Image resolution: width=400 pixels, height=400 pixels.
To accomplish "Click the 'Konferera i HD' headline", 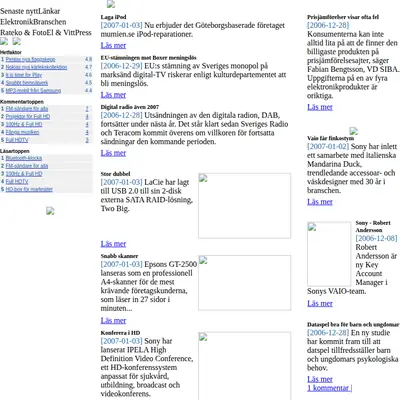I will [x=120, y=333].
